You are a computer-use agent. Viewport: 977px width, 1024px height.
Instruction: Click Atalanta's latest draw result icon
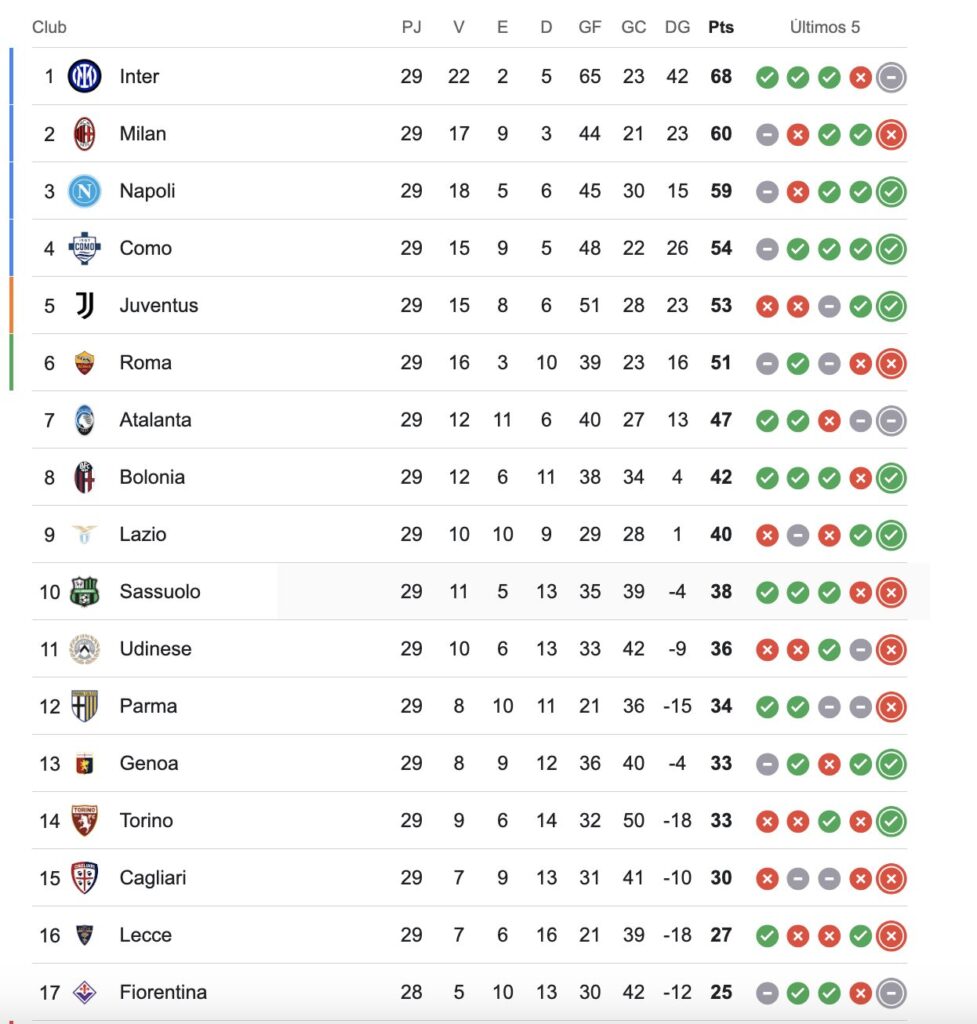[891, 421]
